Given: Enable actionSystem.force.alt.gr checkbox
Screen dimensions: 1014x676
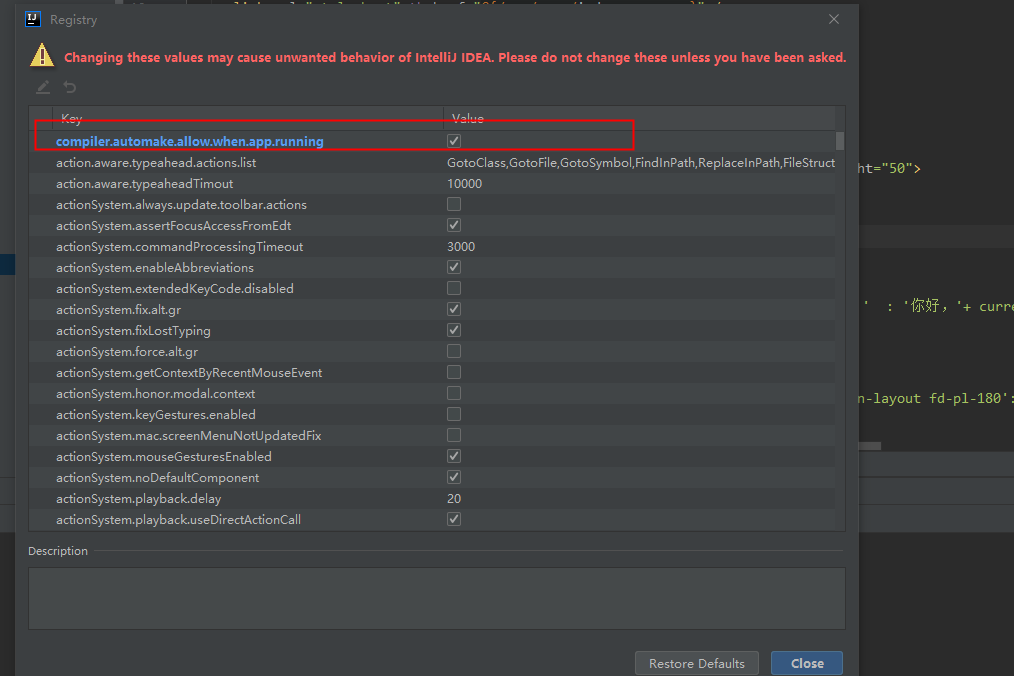Looking at the screenshot, I should click(454, 351).
